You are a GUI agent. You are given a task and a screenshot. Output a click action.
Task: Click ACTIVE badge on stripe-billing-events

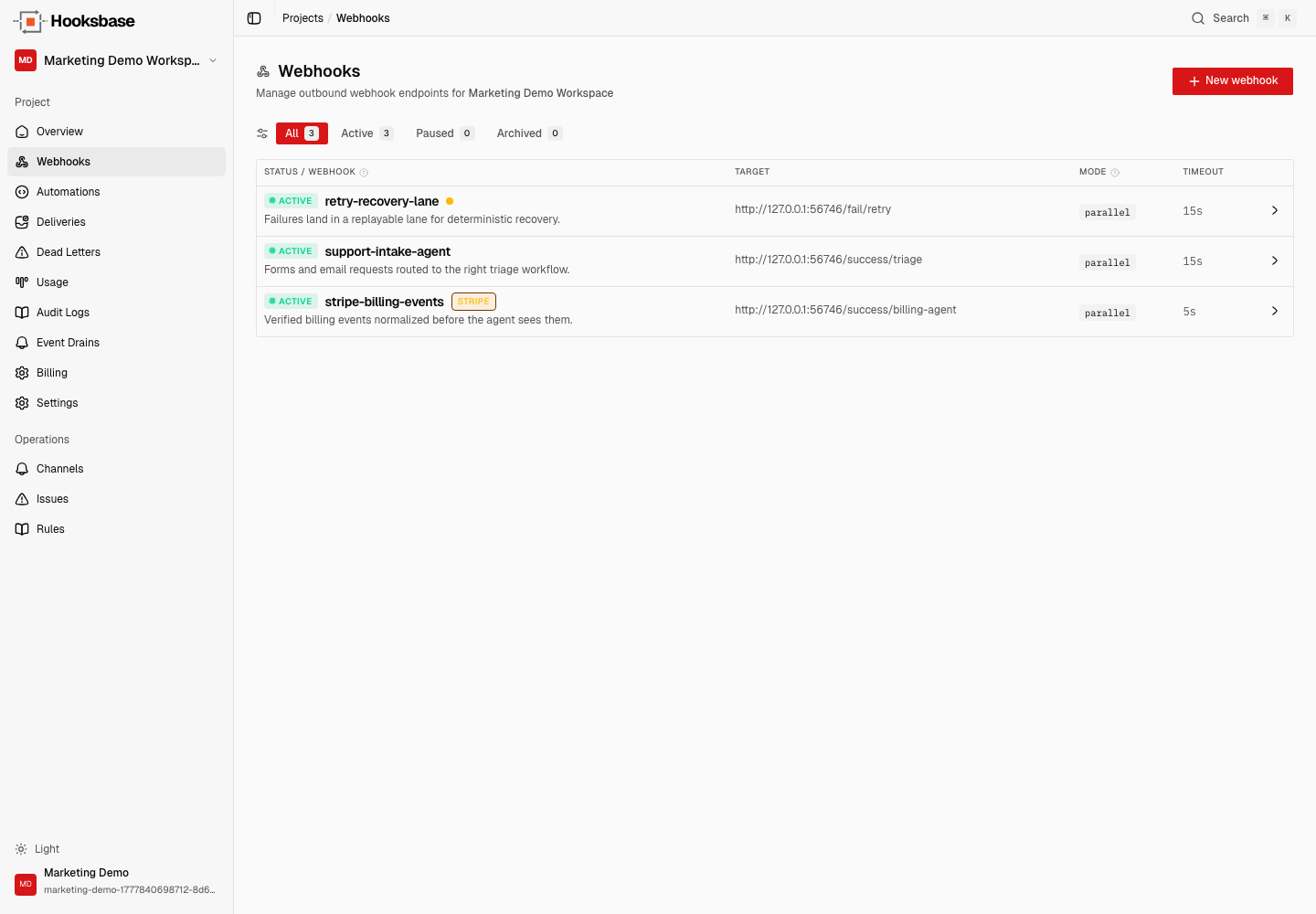click(291, 302)
